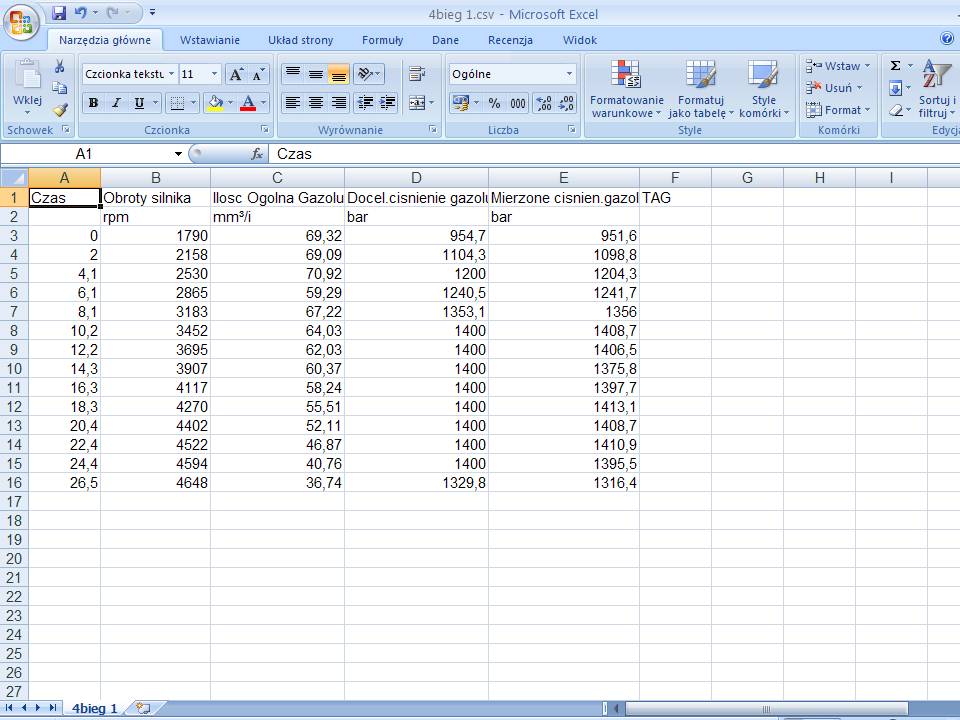Click the Formatowanie warunkowe button
This screenshot has width=960, height=720.
[x=627, y=90]
